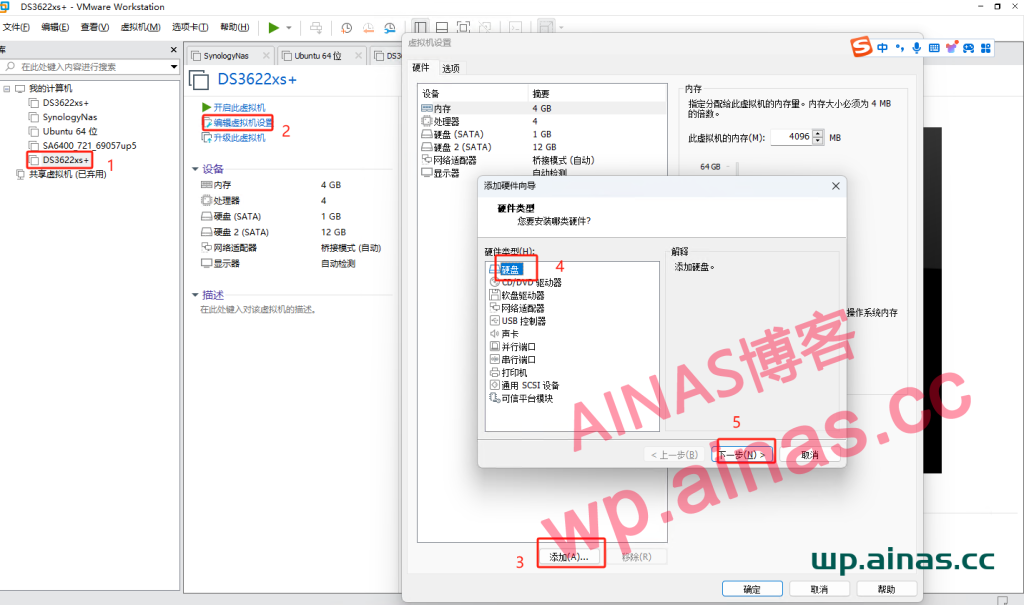The image size is (1024, 605).
Task: Click 下一步(N) in the hardware wizard
Action: [741, 454]
